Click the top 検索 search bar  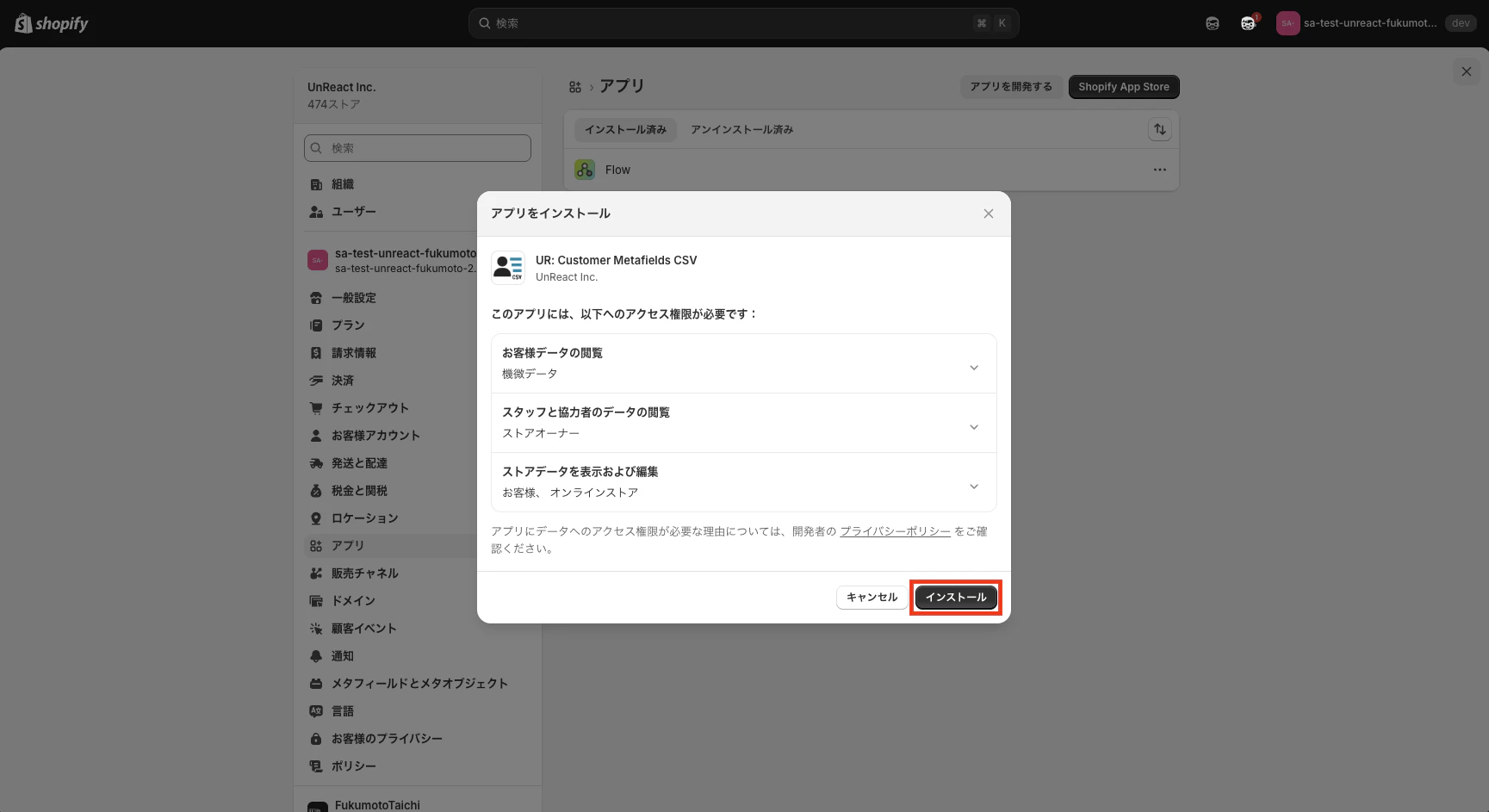[x=744, y=23]
